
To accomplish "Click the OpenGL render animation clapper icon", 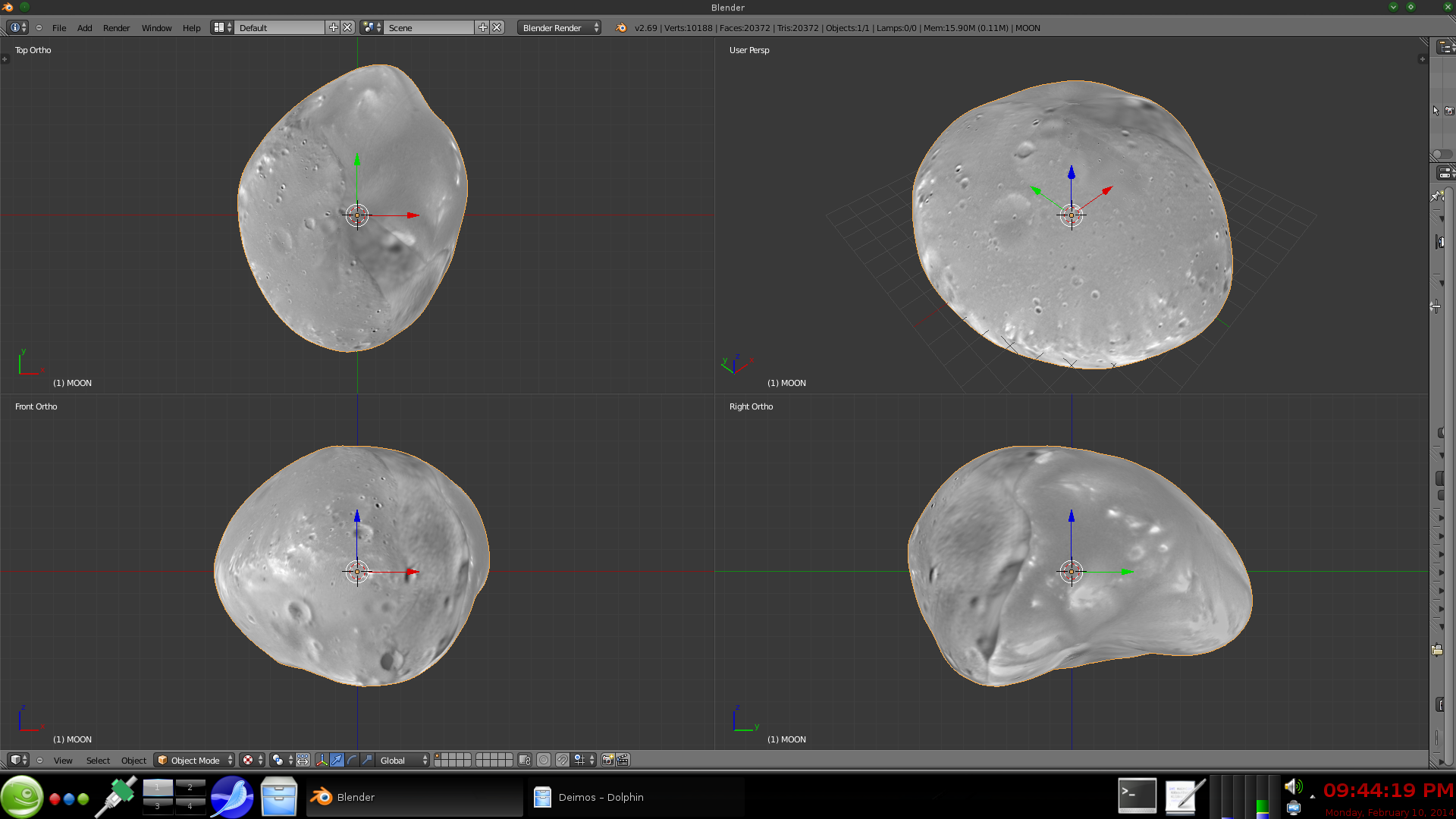I will 623,760.
